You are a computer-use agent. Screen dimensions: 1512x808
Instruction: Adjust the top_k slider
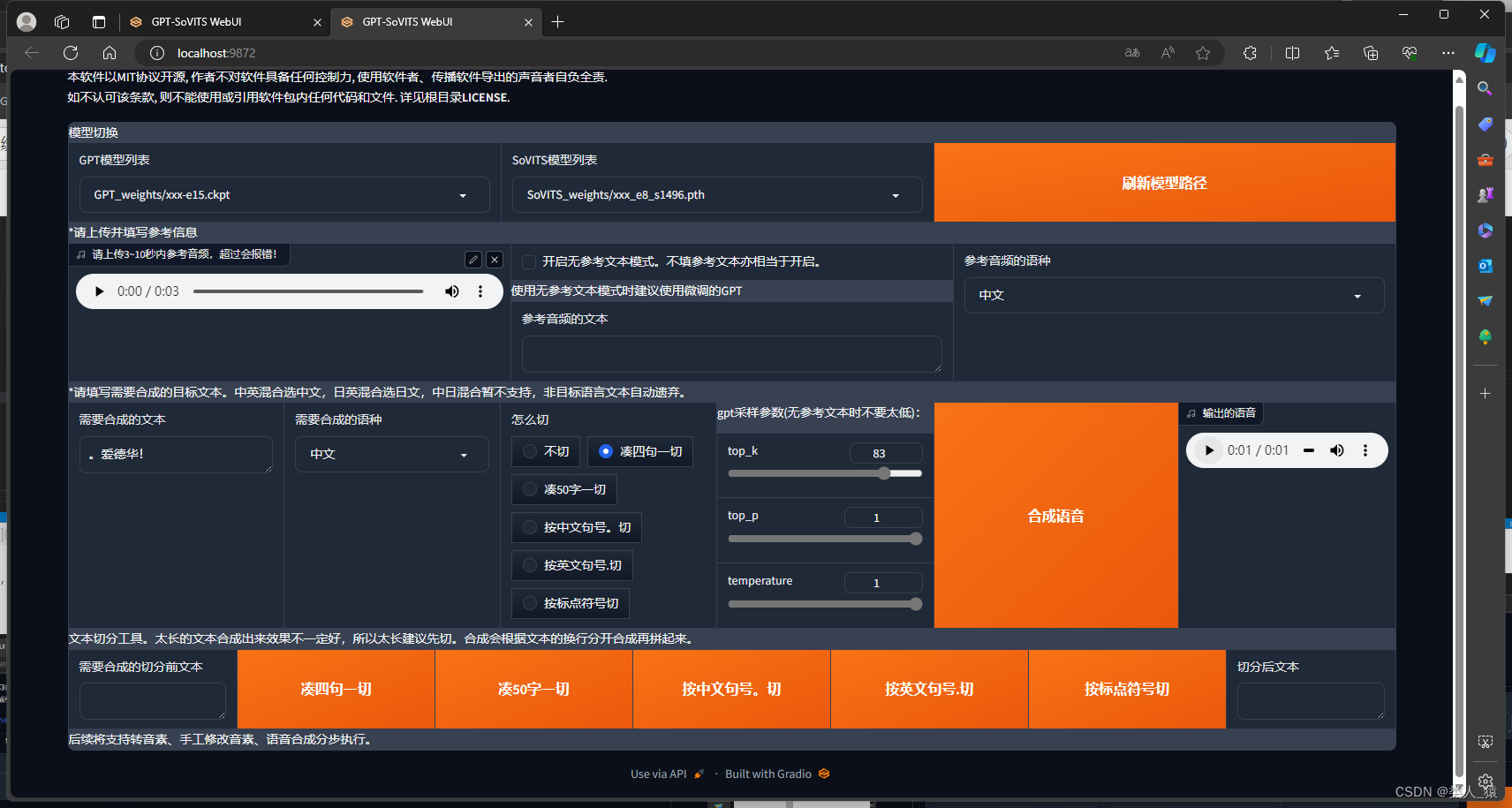coord(825,474)
